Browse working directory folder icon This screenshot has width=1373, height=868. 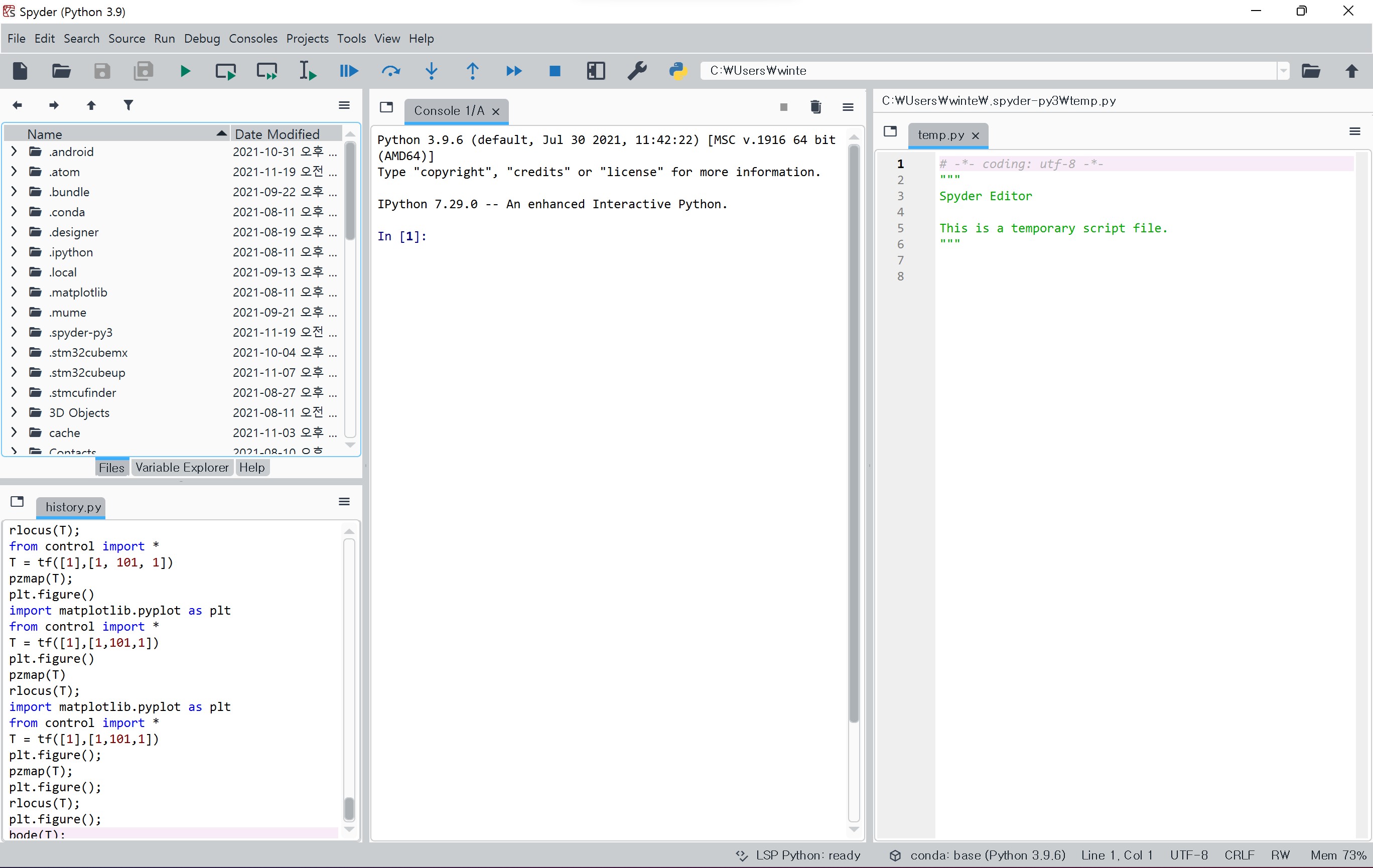click(x=1311, y=71)
